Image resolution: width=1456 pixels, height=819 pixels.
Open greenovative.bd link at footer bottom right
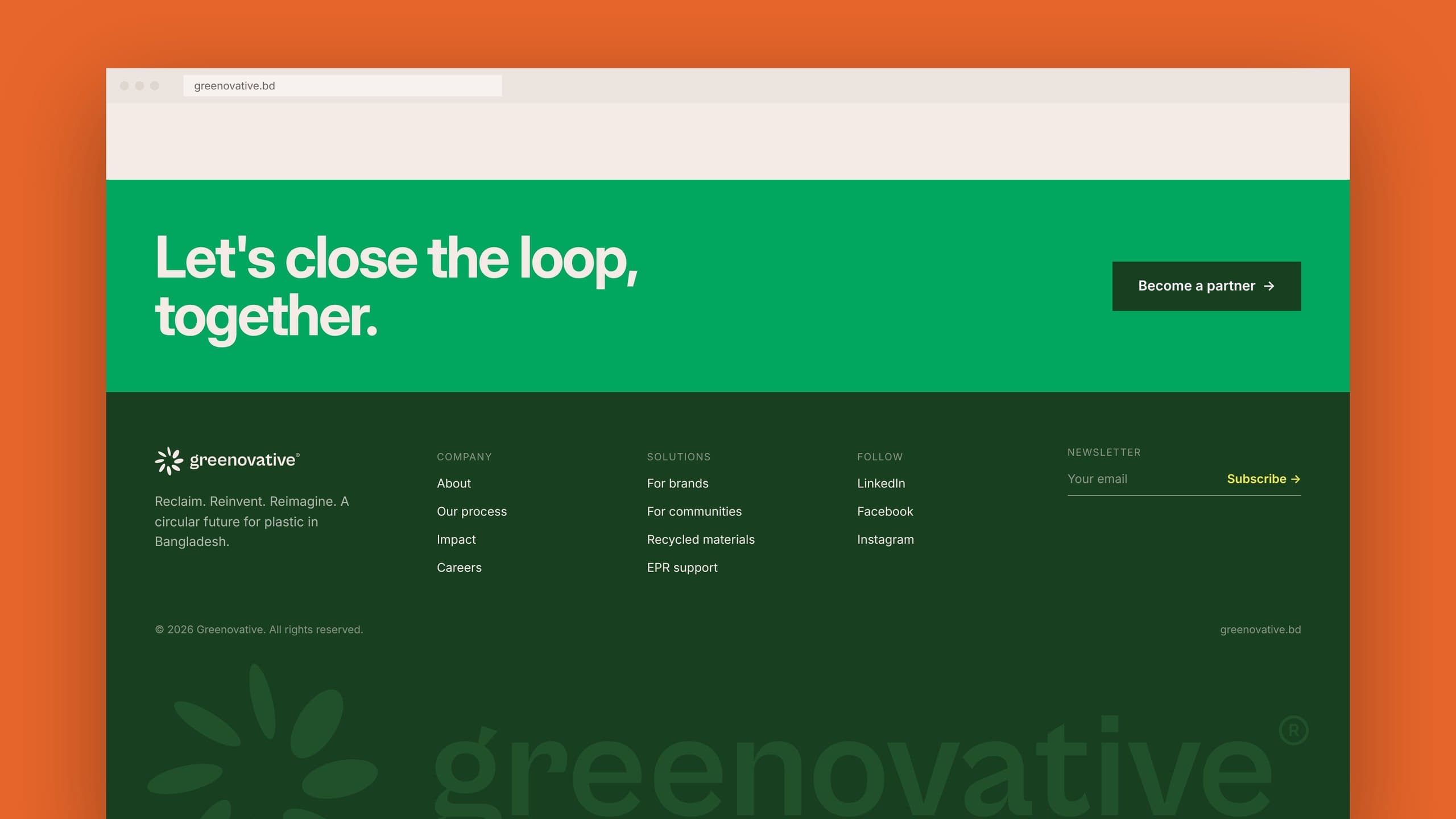point(1260,630)
